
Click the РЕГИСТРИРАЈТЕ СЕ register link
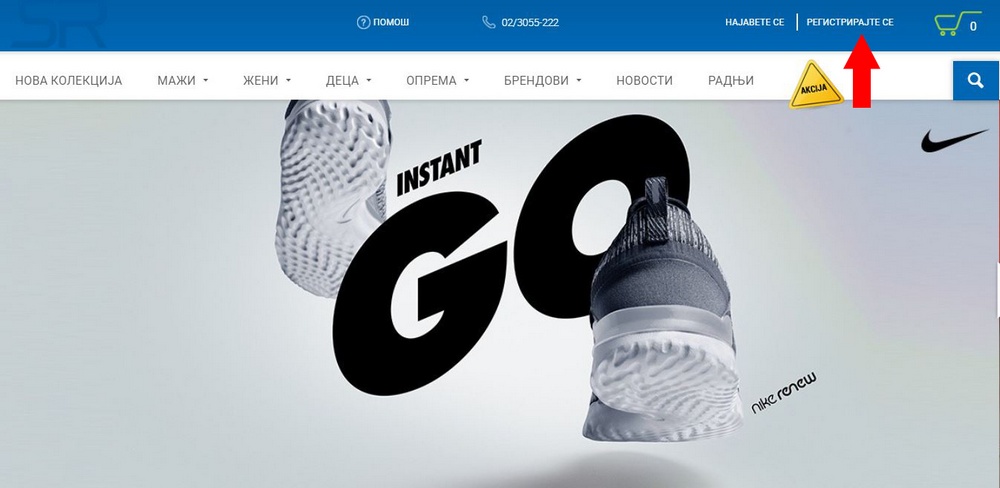pyautogui.click(x=850, y=22)
